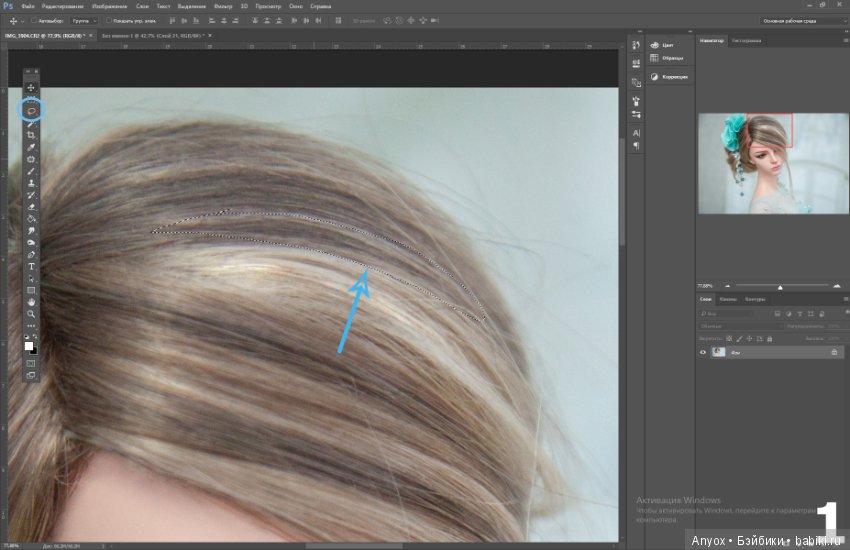The height and width of the screenshot is (550, 850).
Task: Open the Изображение menu
Action: click(110, 7)
